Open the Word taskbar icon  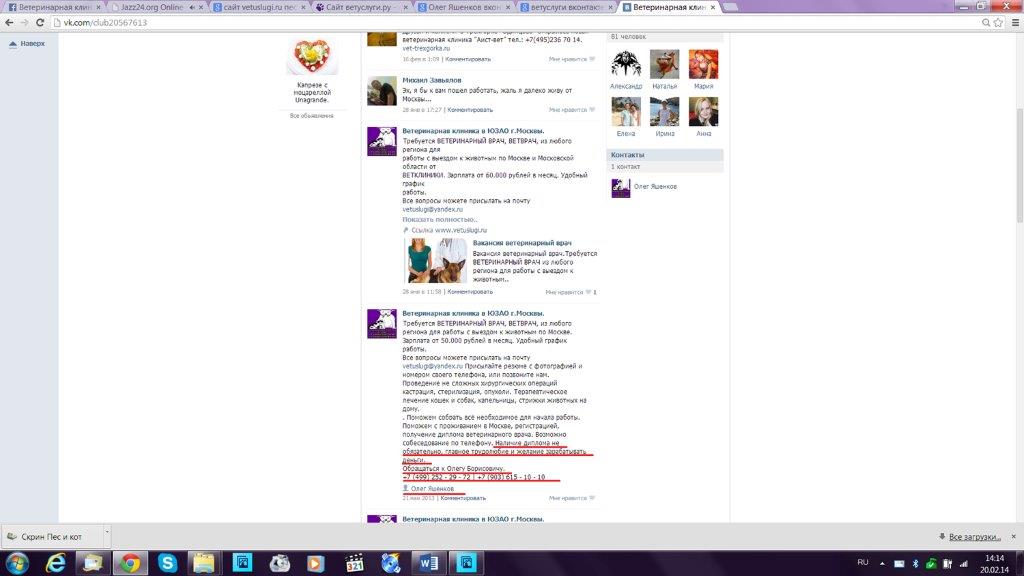pyautogui.click(x=428, y=562)
